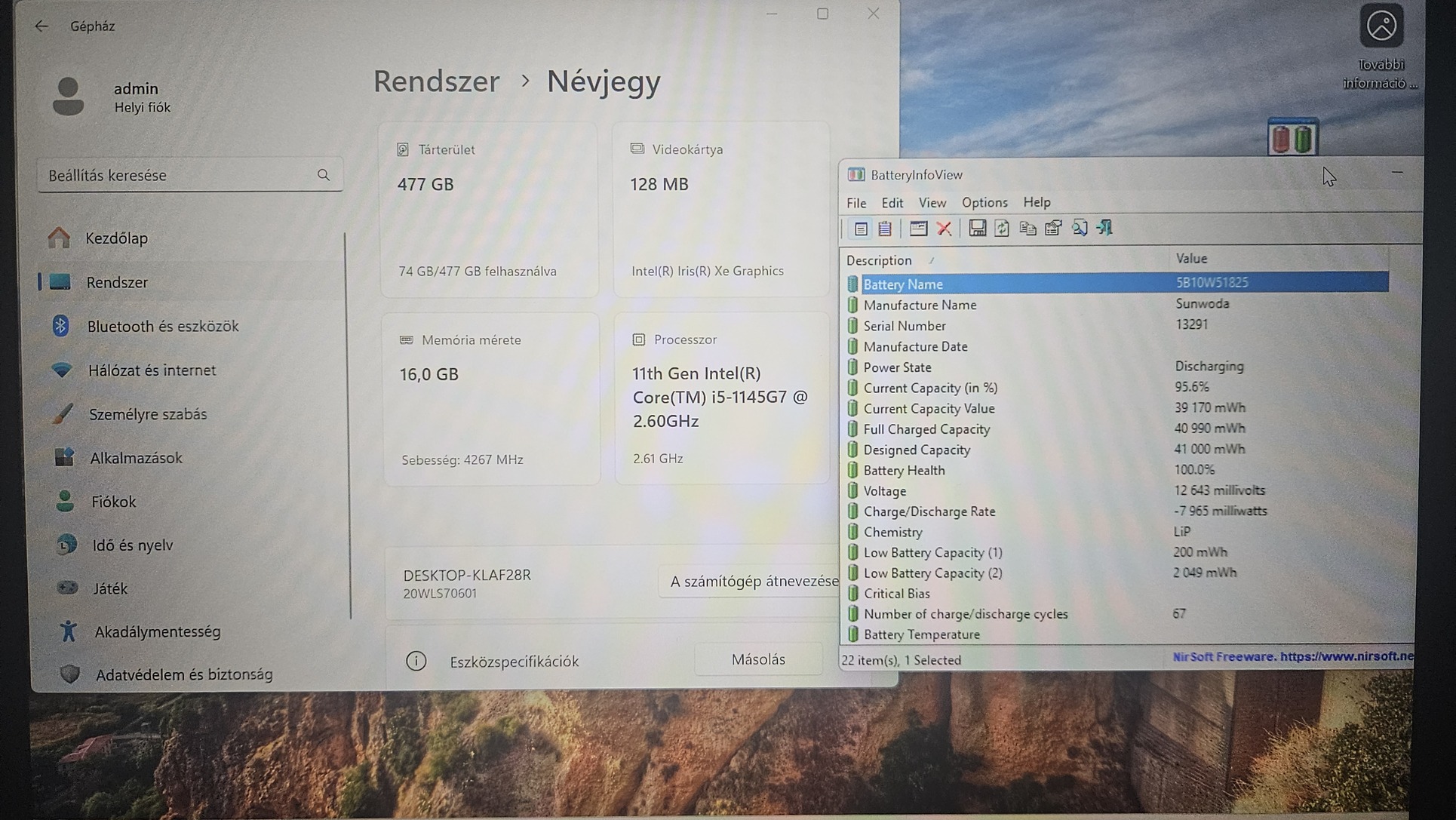The width and height of the screenshot is (1456, 820).
Task: Open the Options menu in BatteryInfoView
Action: point(984,202)
